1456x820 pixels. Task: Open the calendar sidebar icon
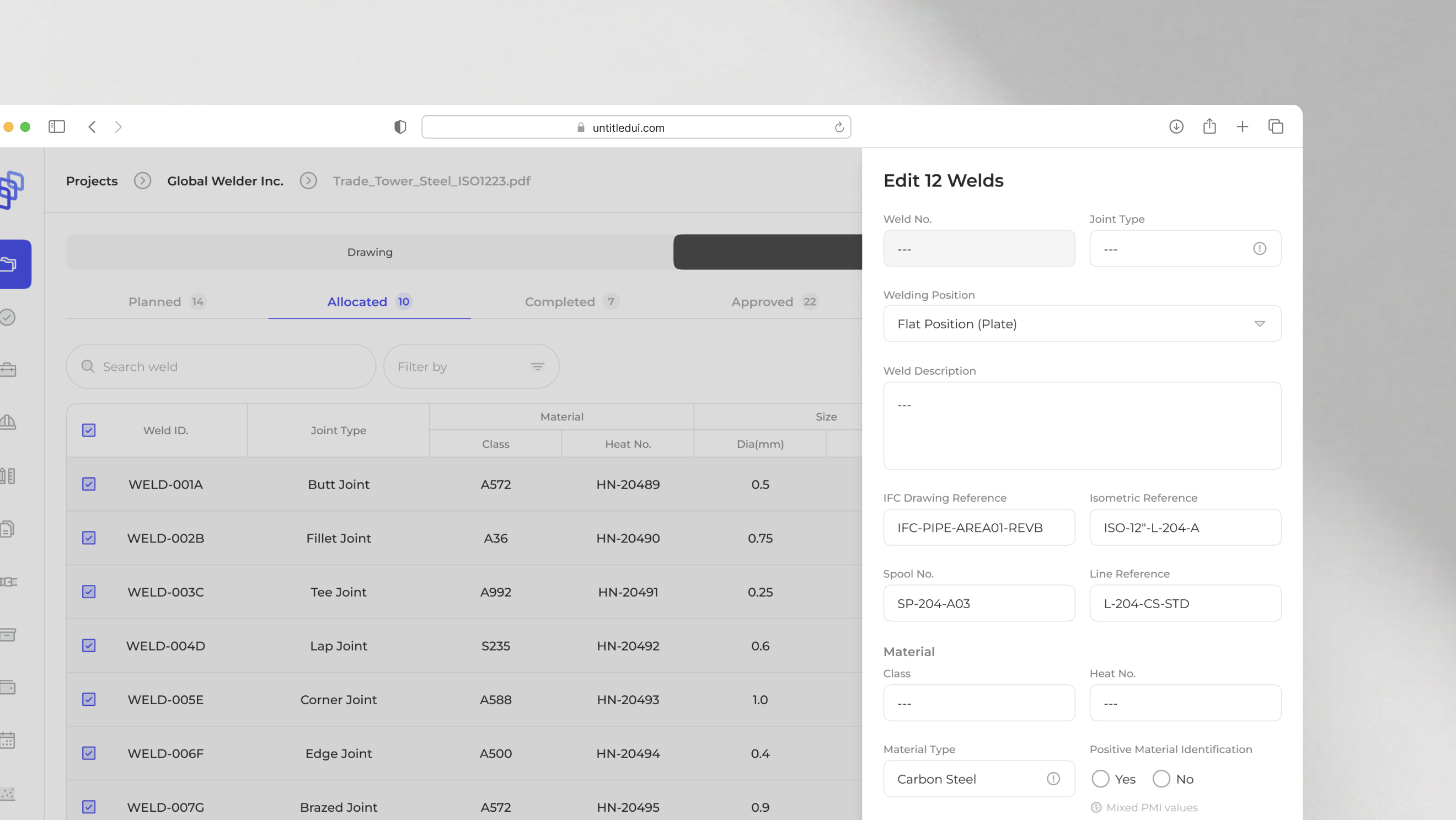coord(7,739)
